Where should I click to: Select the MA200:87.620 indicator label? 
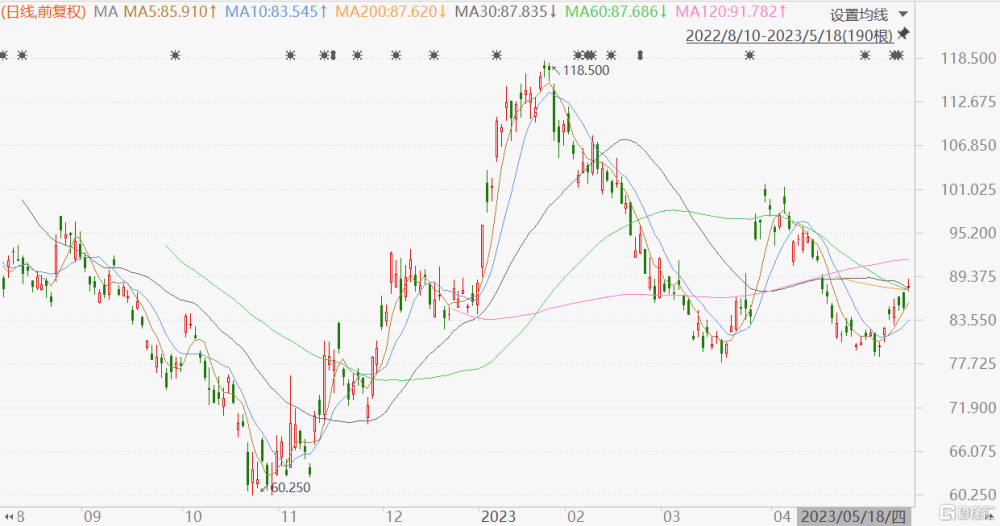click(391, 11)
